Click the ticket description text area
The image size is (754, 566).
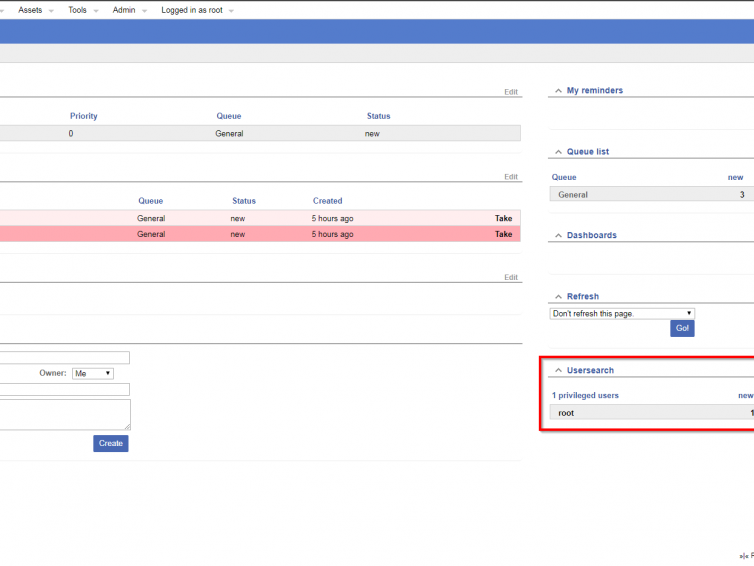pyautogui.click(x=65, y=414)
